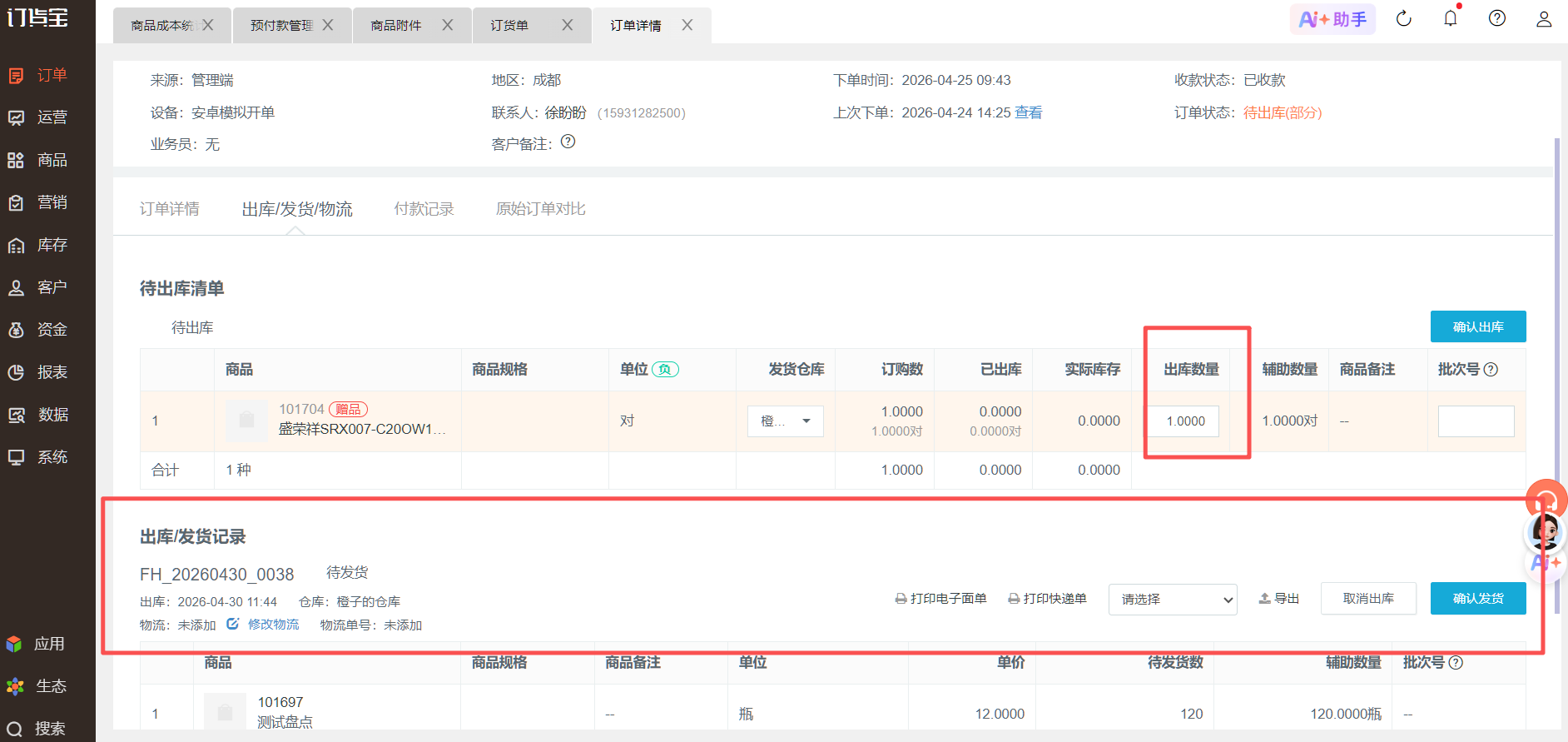Screen dimensions: 1568x742
Task: Expand the 发货仓库 dropdown in row 1
Action: (786, 421)
